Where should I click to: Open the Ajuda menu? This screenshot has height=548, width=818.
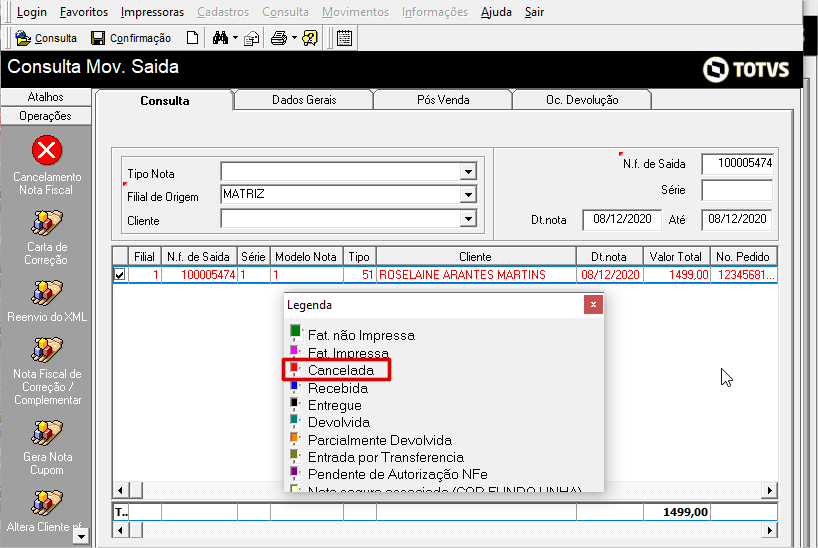pos(496,12)
